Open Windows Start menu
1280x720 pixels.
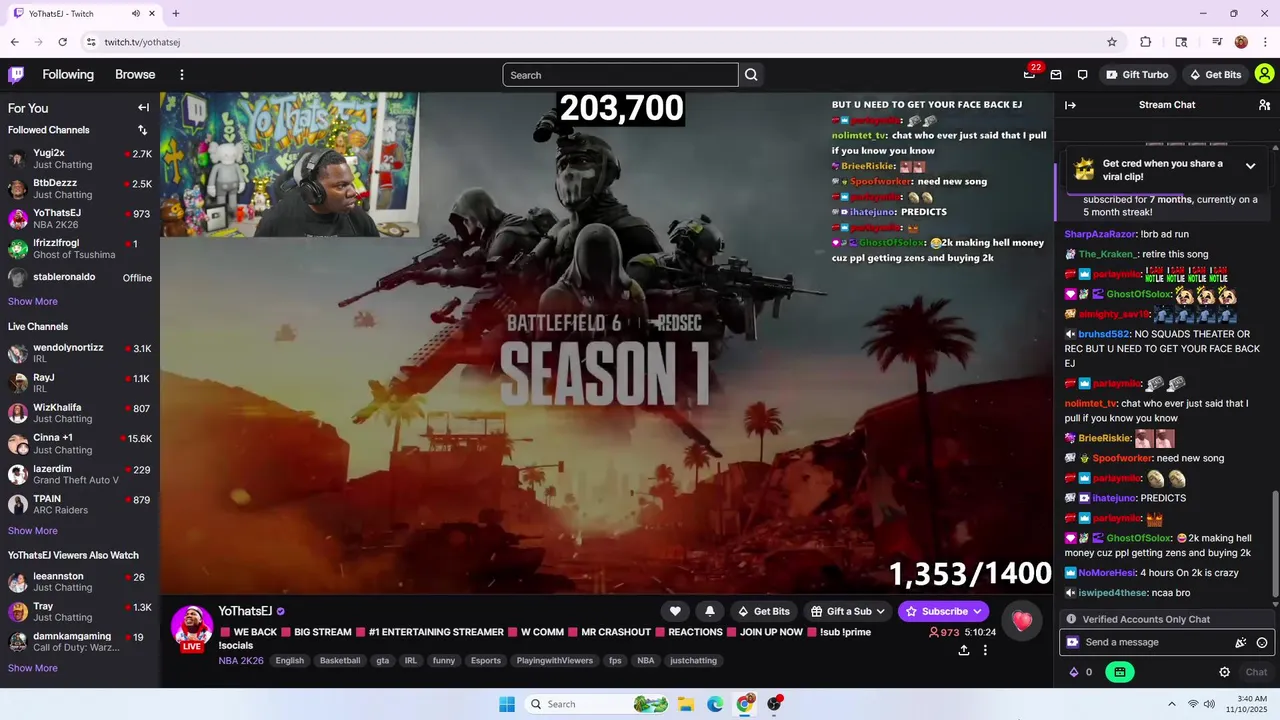[x=507, y=704]
